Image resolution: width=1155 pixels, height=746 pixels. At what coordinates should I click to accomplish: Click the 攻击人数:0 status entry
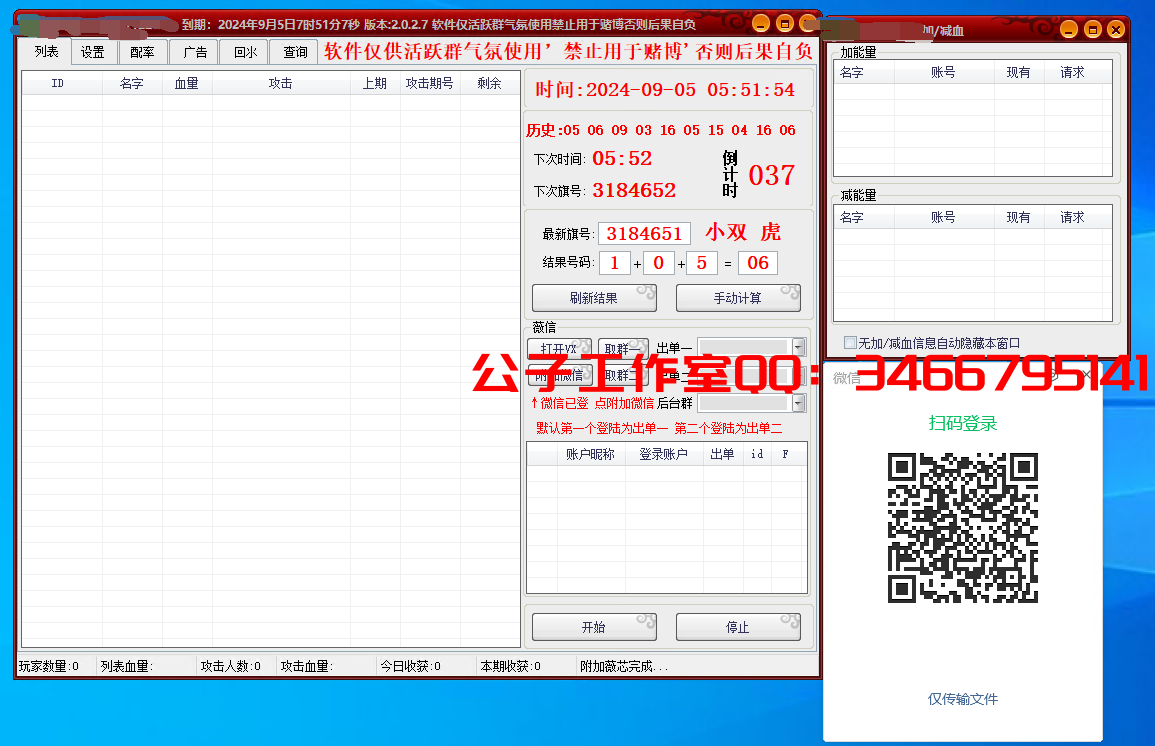point(231,666)
